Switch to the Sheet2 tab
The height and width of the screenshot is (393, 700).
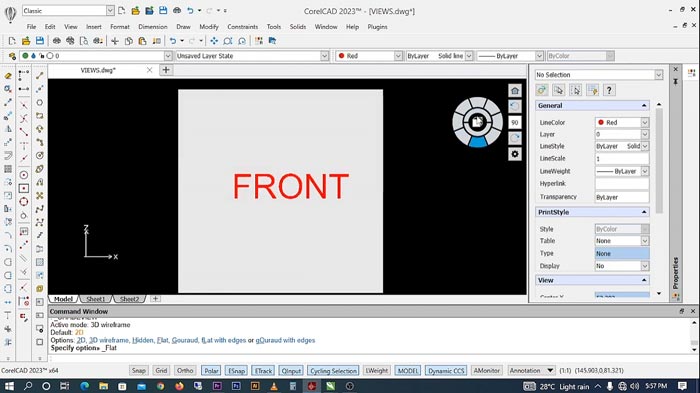point(129,299)
